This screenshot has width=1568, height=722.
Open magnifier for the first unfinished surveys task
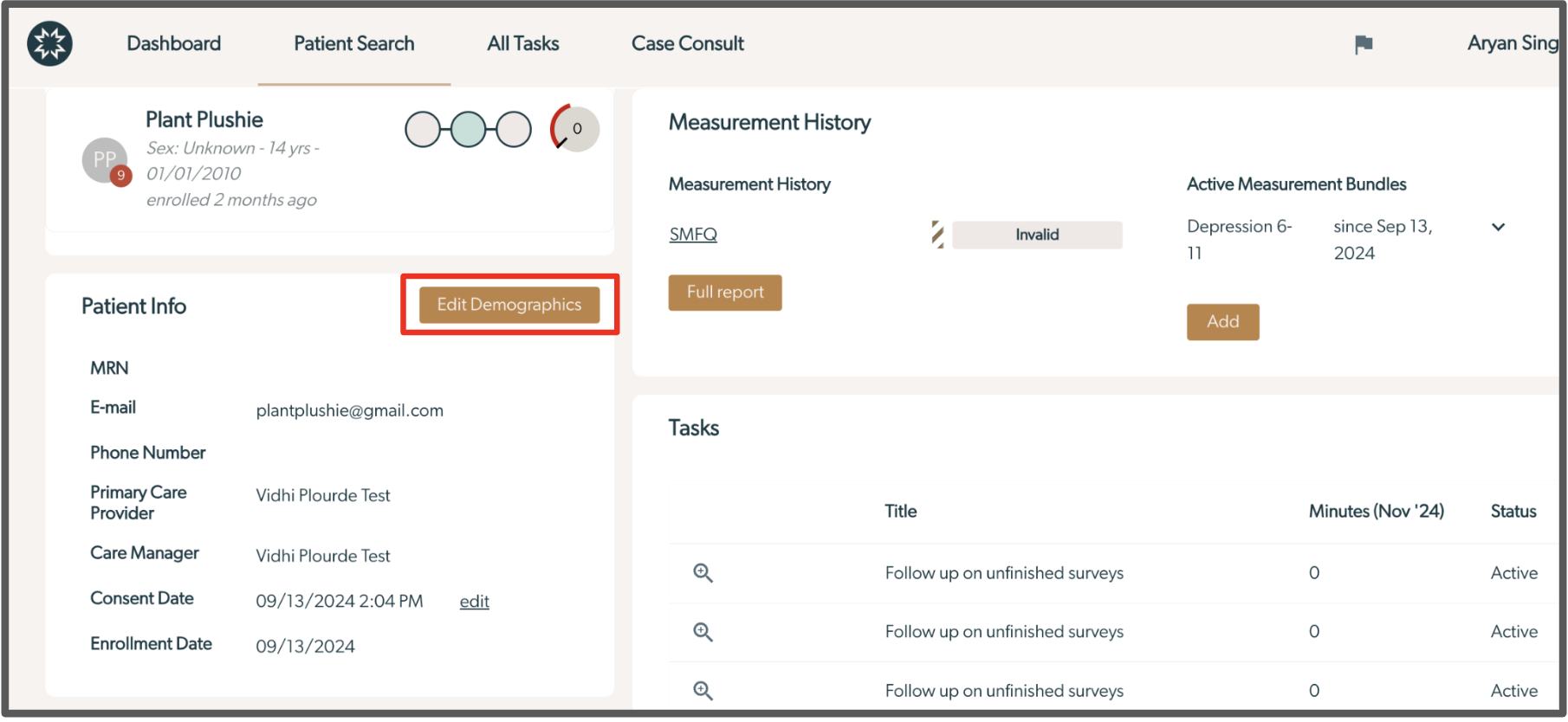[703, 573]
